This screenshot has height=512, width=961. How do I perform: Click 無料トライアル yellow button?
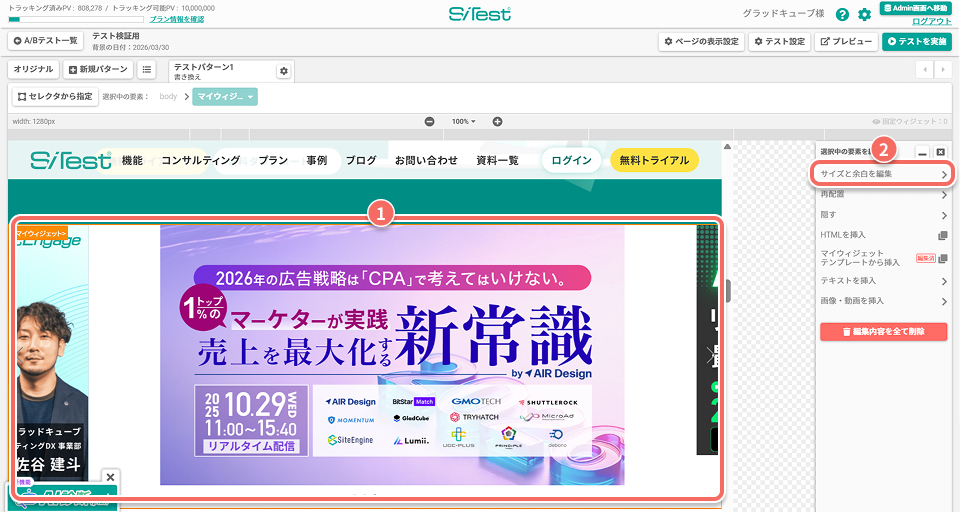[655, 161]
